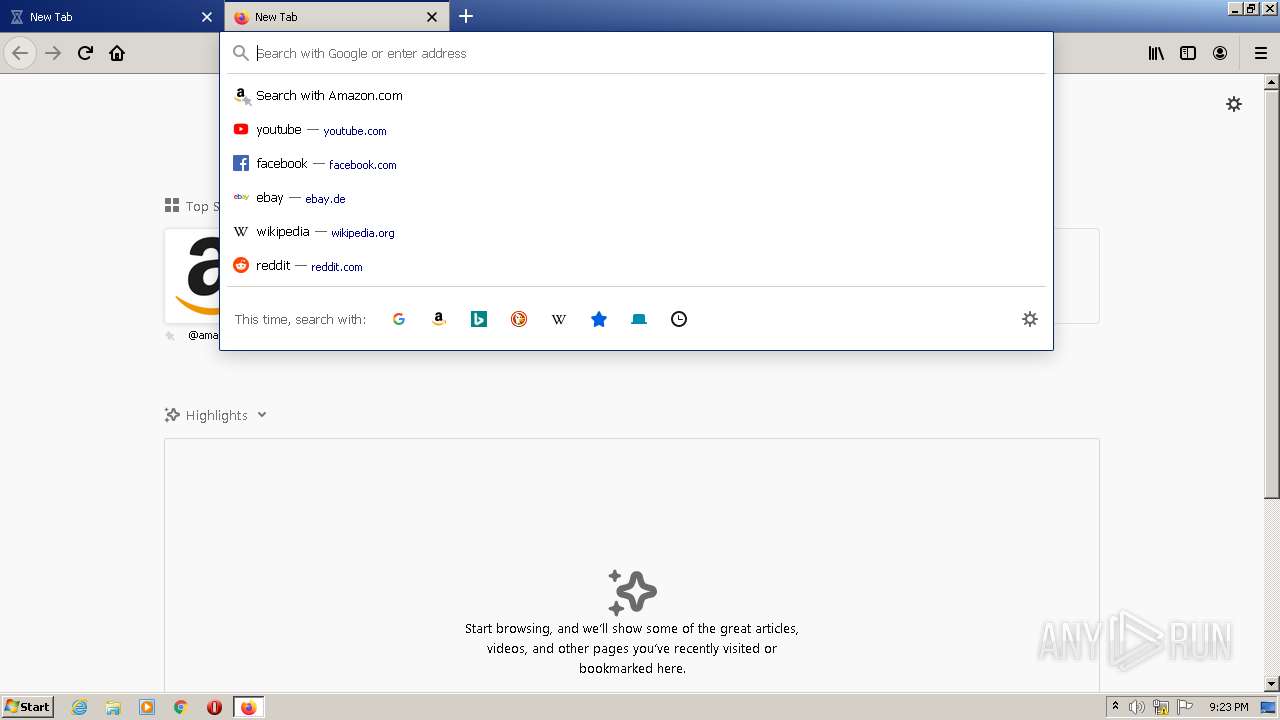1280x720 pixels.
Task: Open new tab page settings gear
Action: 1234,104
